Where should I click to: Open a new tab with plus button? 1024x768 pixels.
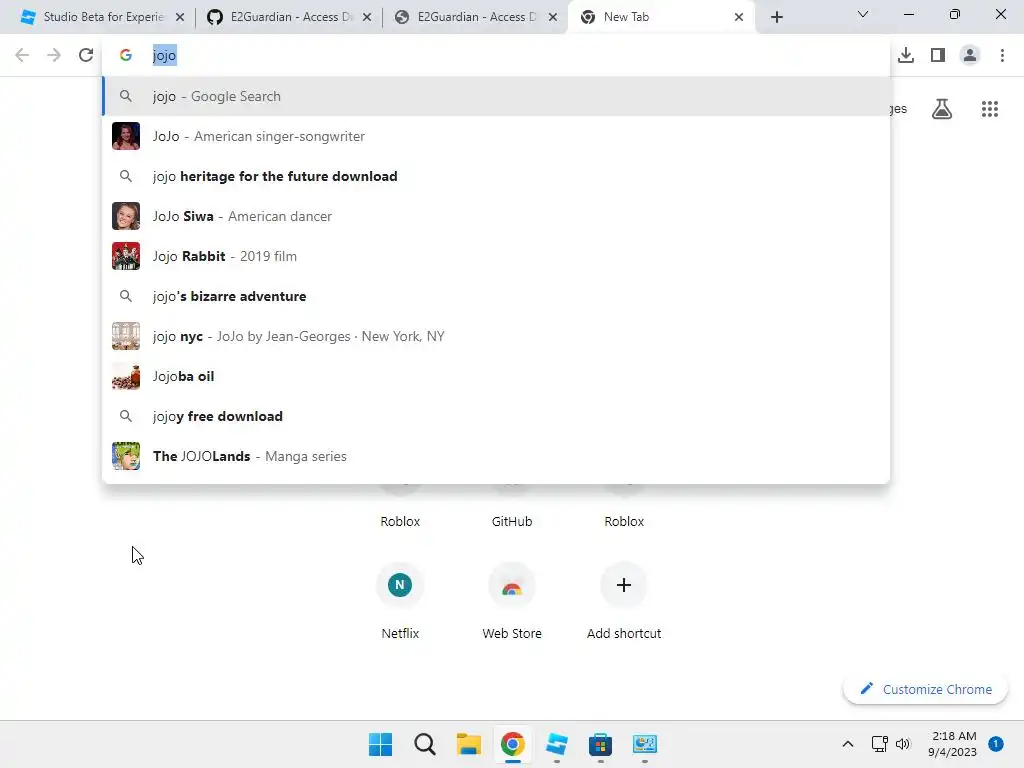(776, 17)
